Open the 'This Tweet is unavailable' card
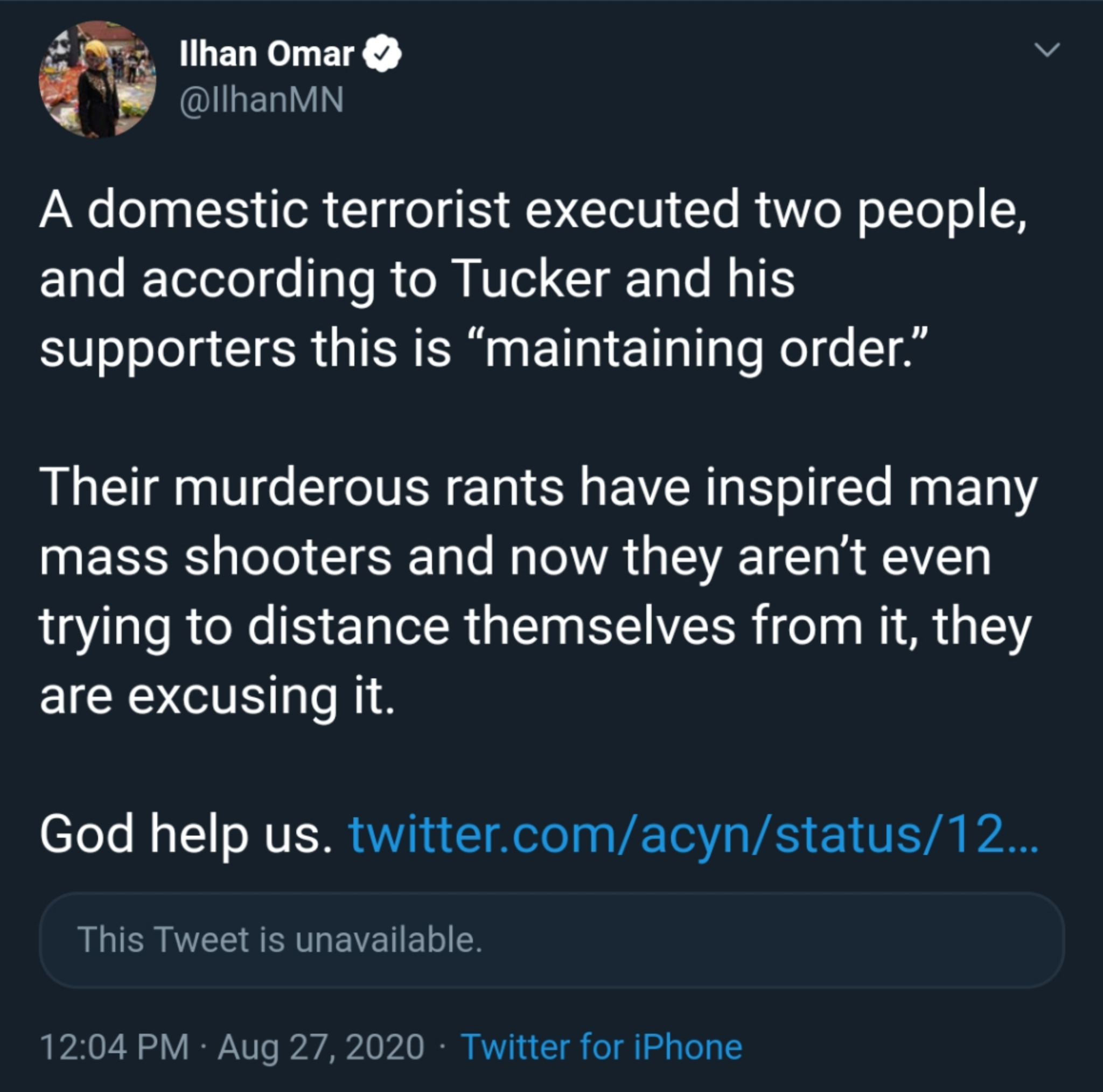 click(x=551, y=940)
